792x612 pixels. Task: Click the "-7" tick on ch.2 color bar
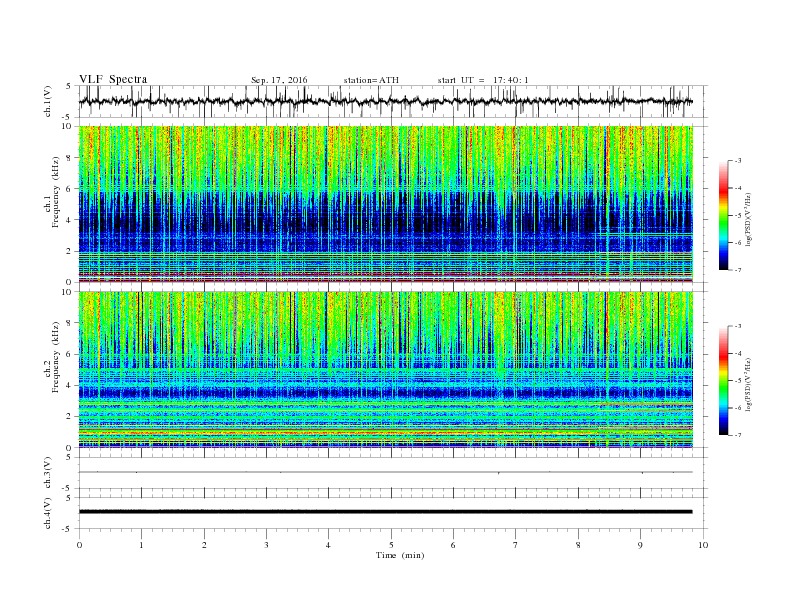tap(738, 435)
